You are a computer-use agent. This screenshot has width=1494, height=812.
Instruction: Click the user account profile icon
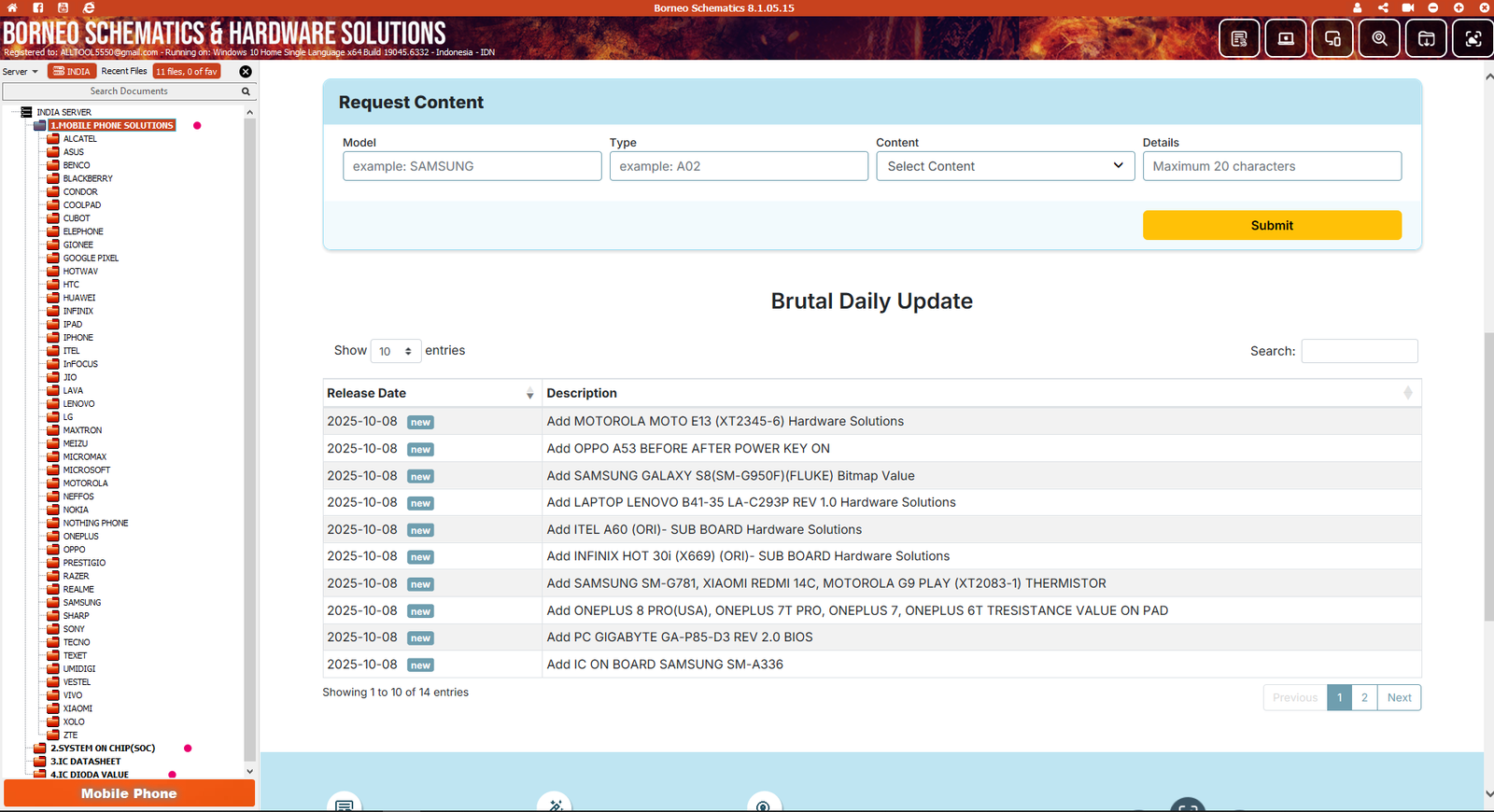coord(1358,7)
